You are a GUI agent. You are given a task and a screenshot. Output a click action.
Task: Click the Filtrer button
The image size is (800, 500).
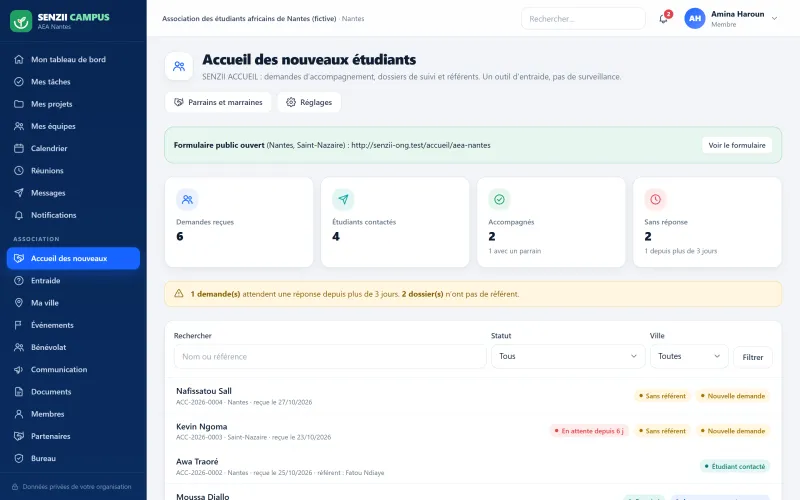753,357
